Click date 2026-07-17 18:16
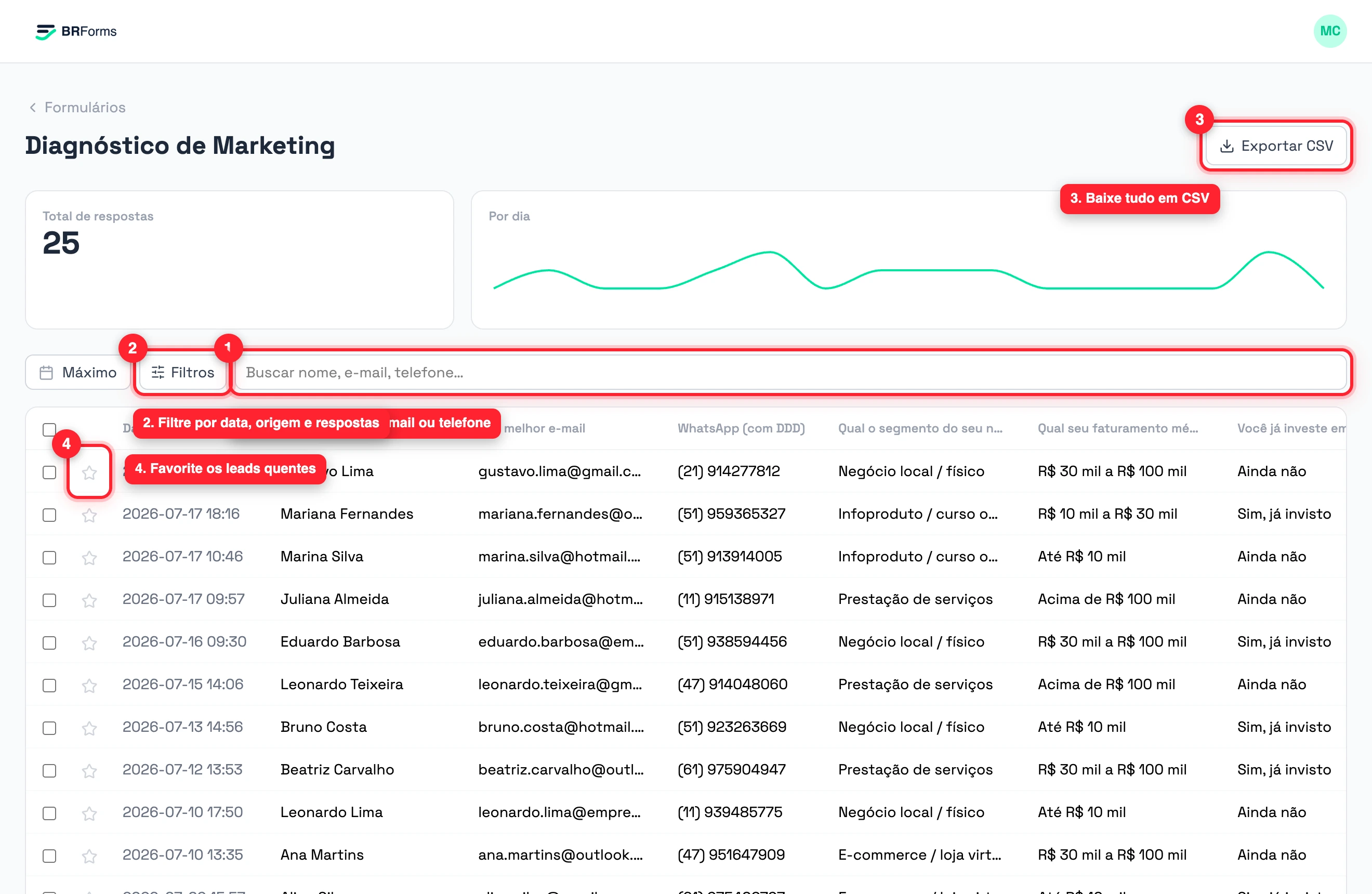The image size is (1372, 894). coord(181,514)
